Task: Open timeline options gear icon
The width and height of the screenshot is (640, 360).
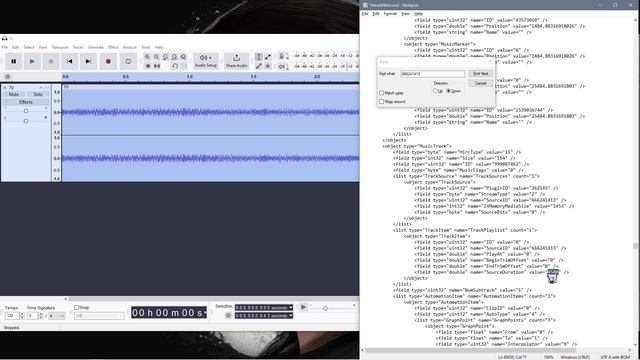Action: [7, 76]
